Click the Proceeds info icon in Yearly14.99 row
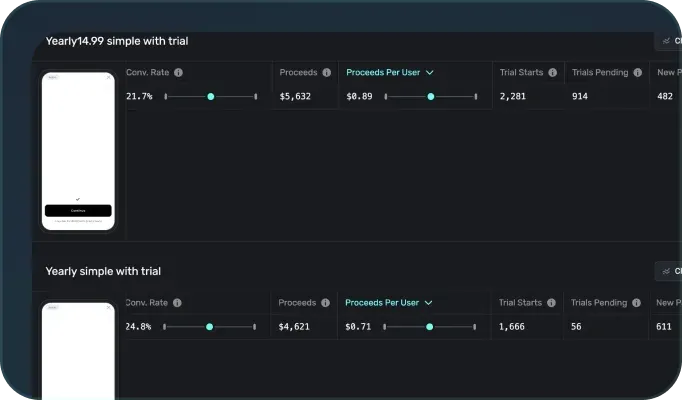 (325, 73)
